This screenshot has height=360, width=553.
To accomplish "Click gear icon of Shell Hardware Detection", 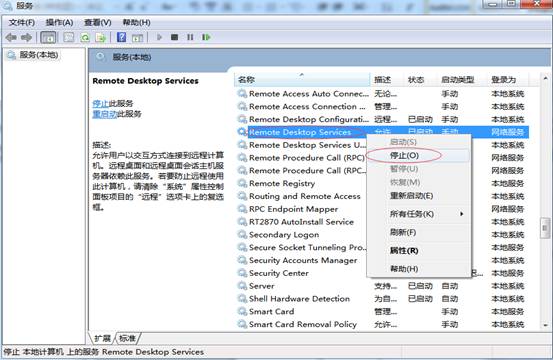I will click(242, 299).
